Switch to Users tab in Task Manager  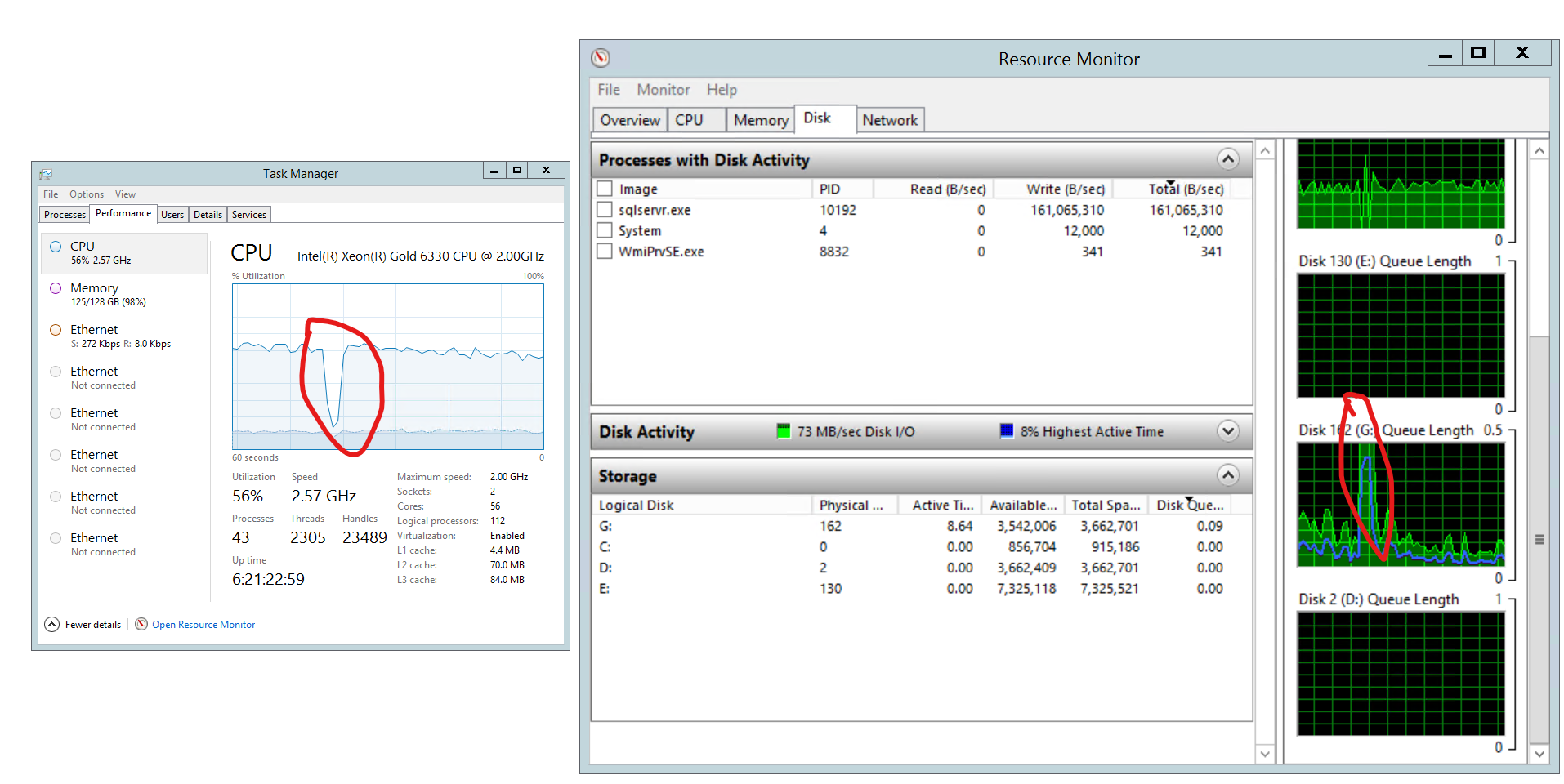coord(172,215)
